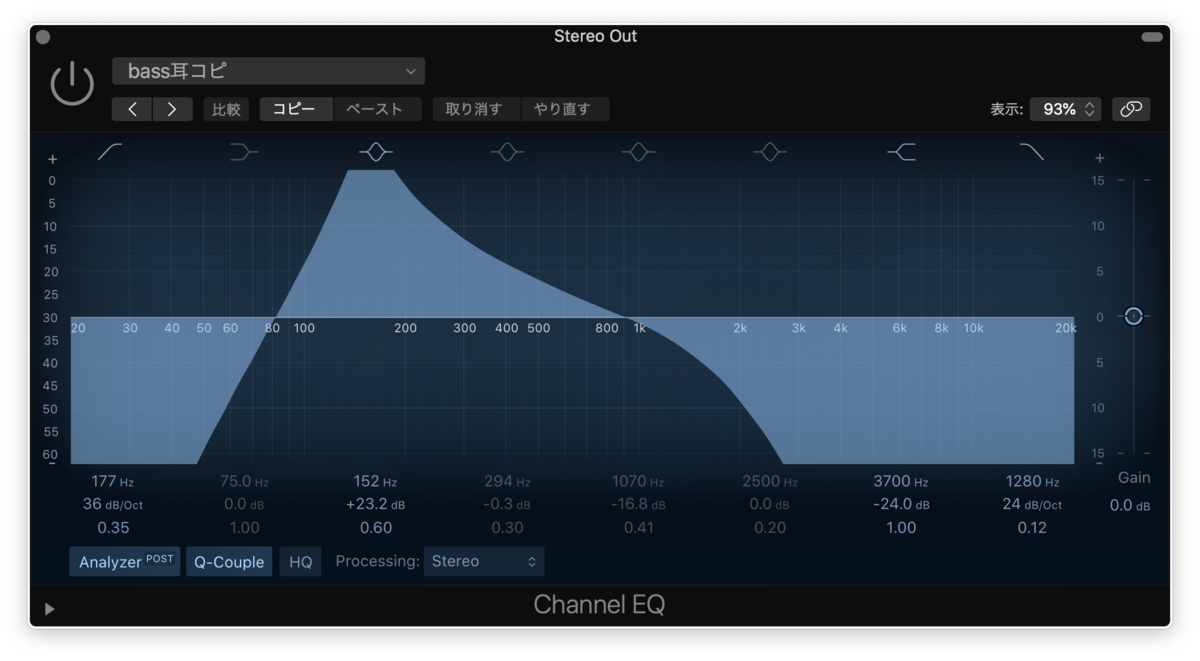Toggle the Analyzer POST button

coord(124,561)
